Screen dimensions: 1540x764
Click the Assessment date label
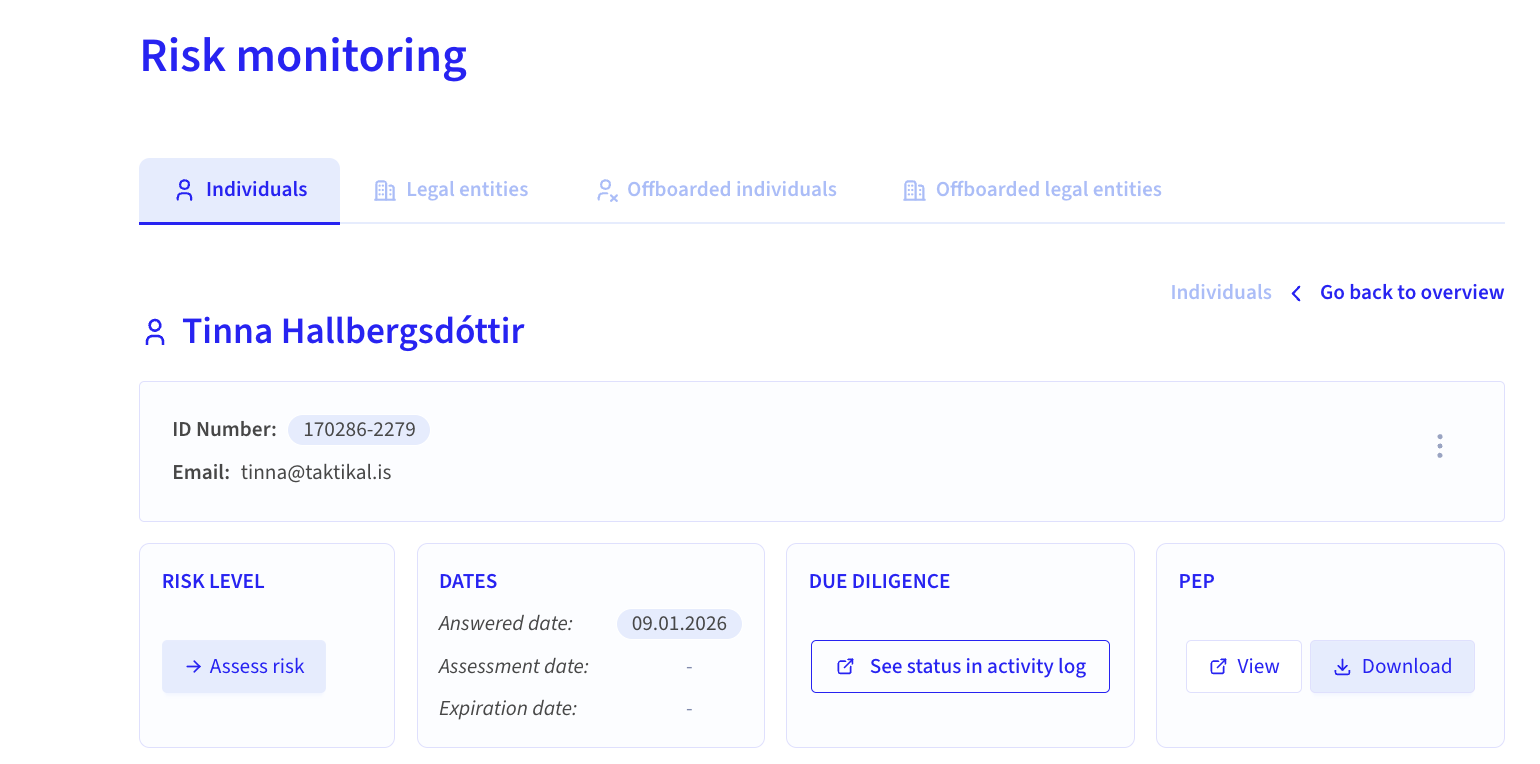(514, 666)
